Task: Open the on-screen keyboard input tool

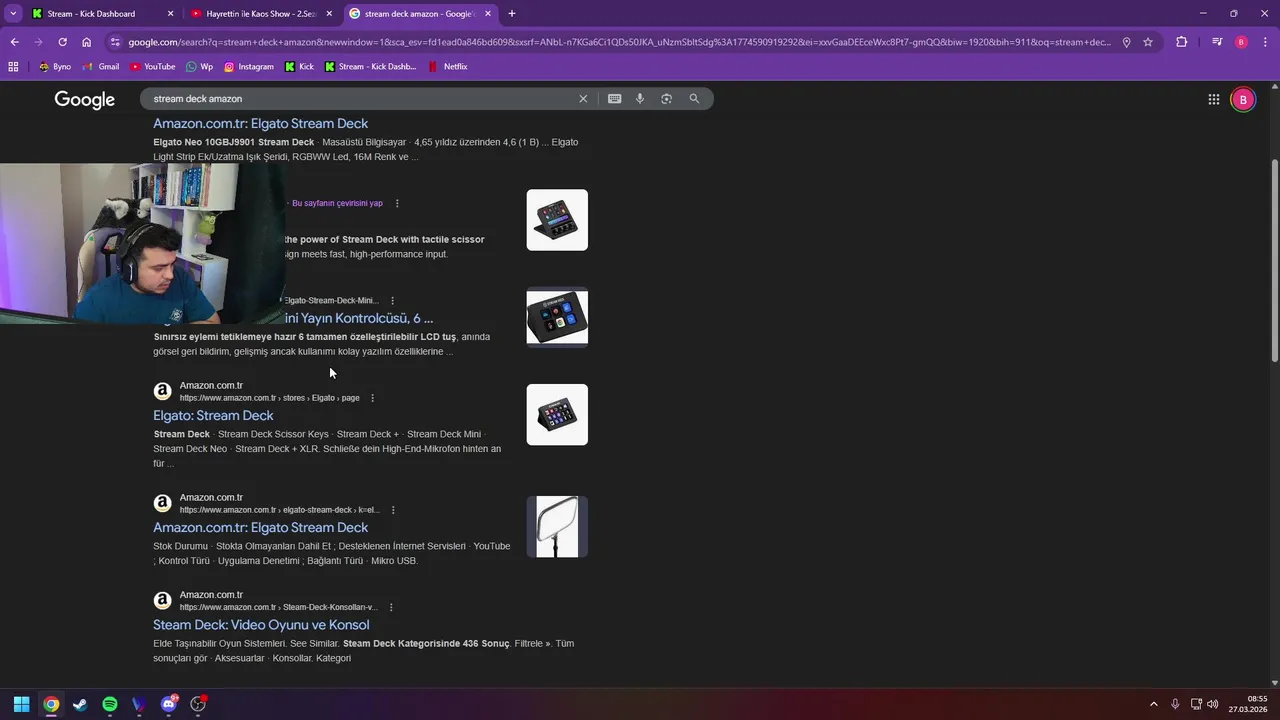Action: (x=614, y=99)
